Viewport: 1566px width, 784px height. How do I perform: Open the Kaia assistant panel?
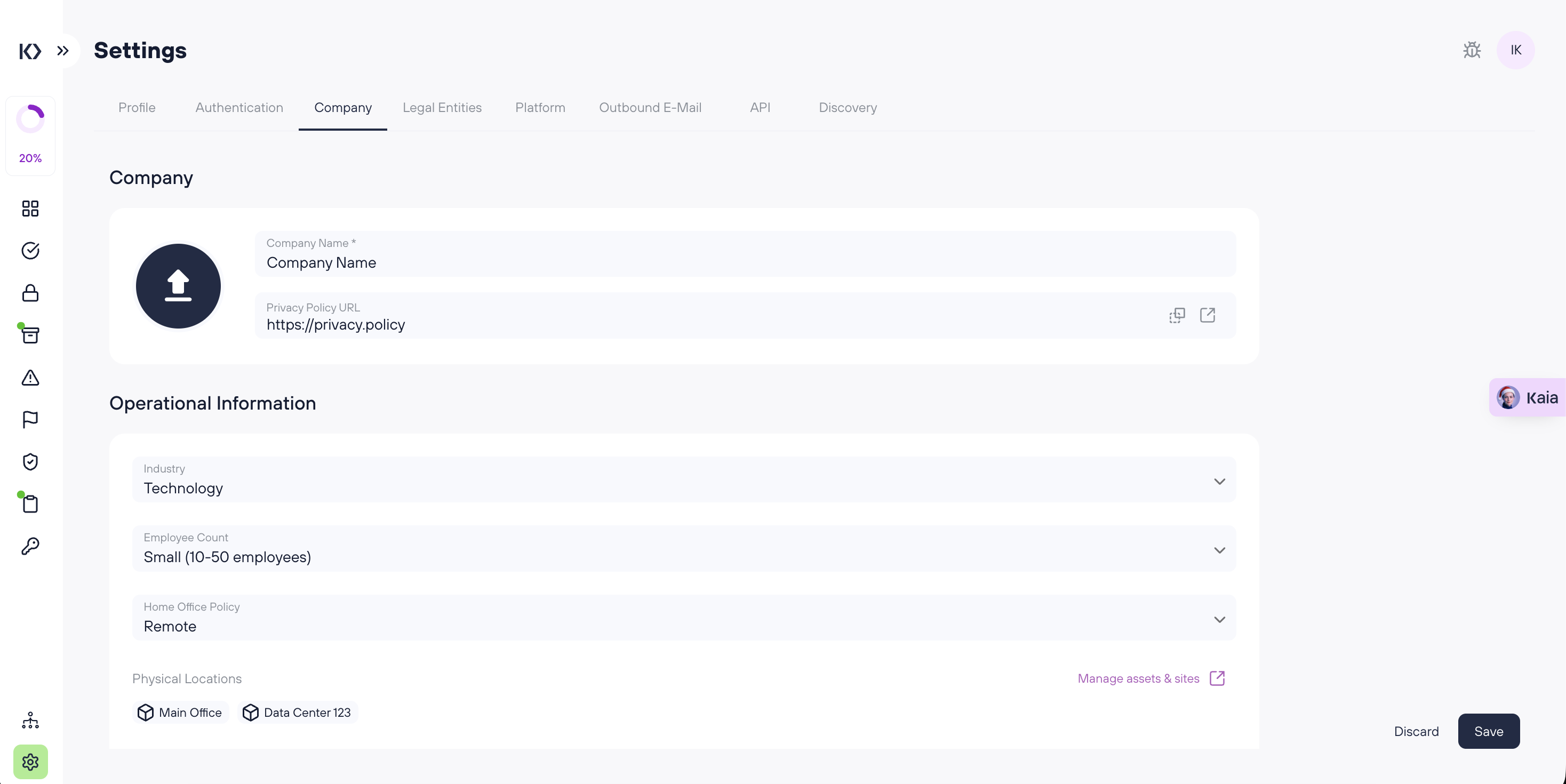coord(1528,397)
